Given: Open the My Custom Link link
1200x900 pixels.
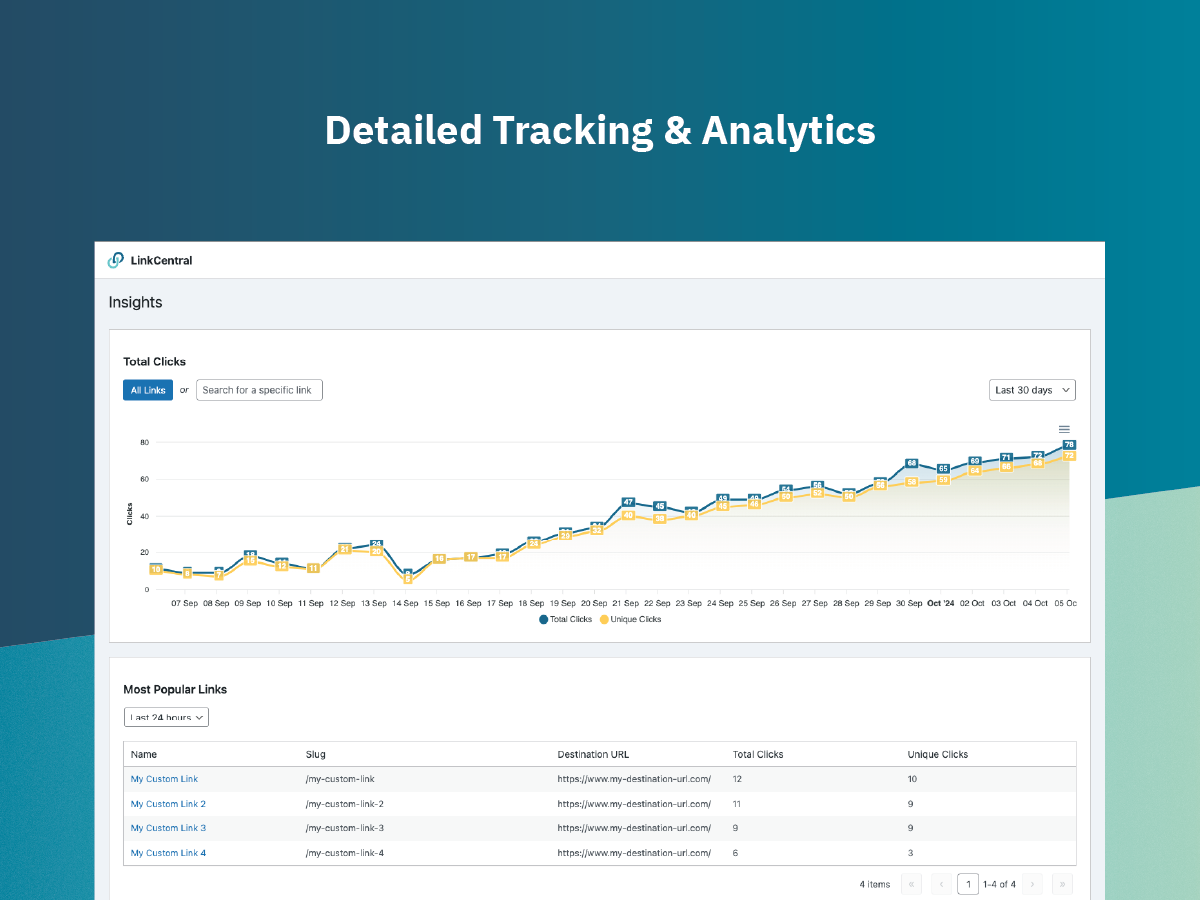Looking at the screenshot, I should click(164, 779).
